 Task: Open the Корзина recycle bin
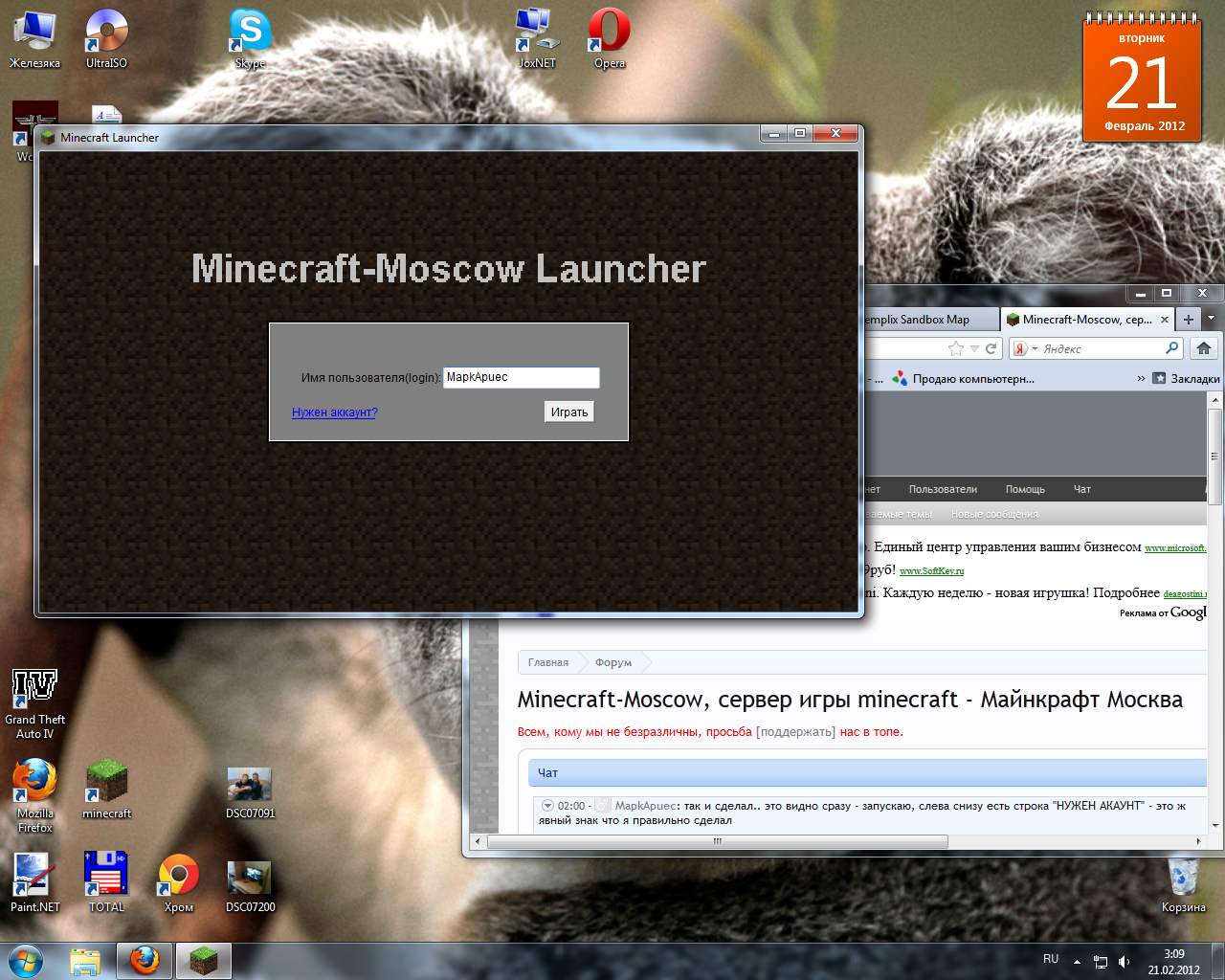(1183, 880)
